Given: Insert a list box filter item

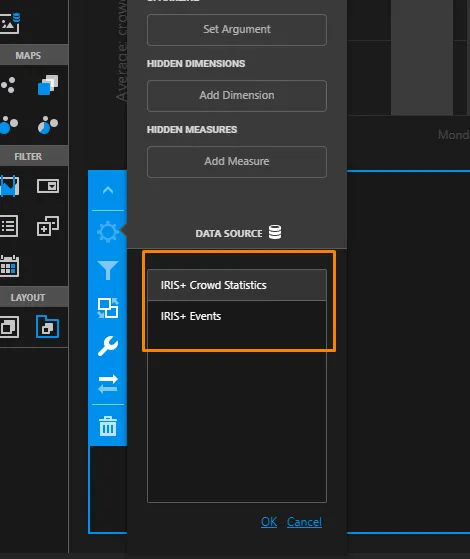Looking at the screenshot, I should (x=9, y=226).
